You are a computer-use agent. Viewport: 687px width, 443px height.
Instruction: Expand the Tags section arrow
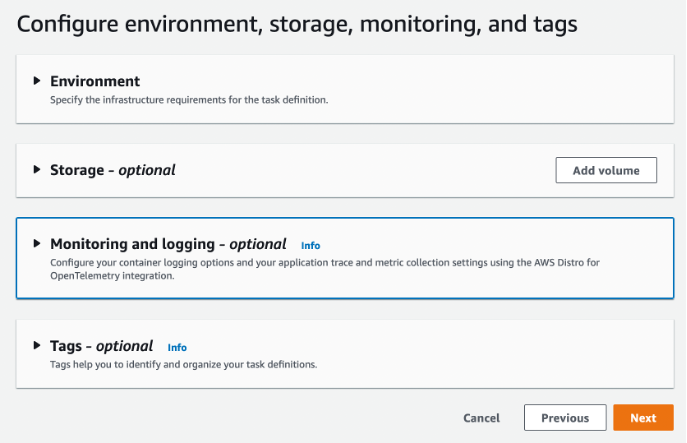[37, 346]
